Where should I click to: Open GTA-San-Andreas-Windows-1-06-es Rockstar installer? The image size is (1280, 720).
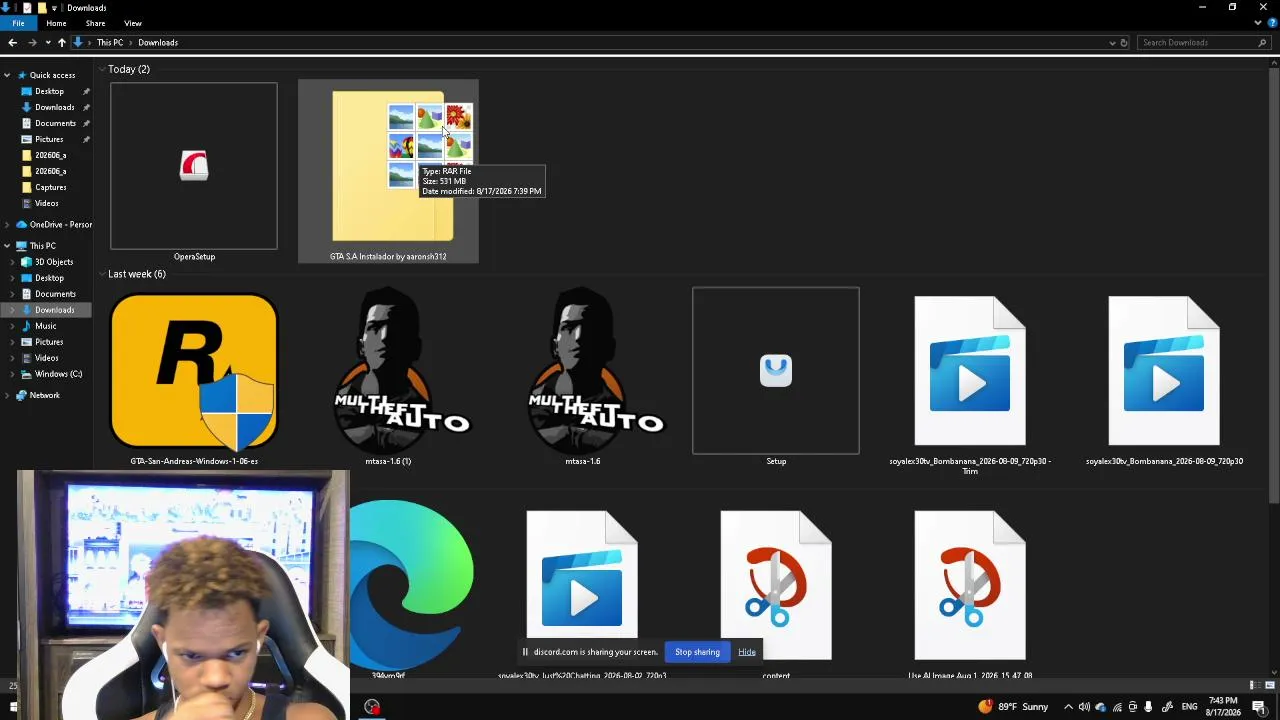(194, 378)
